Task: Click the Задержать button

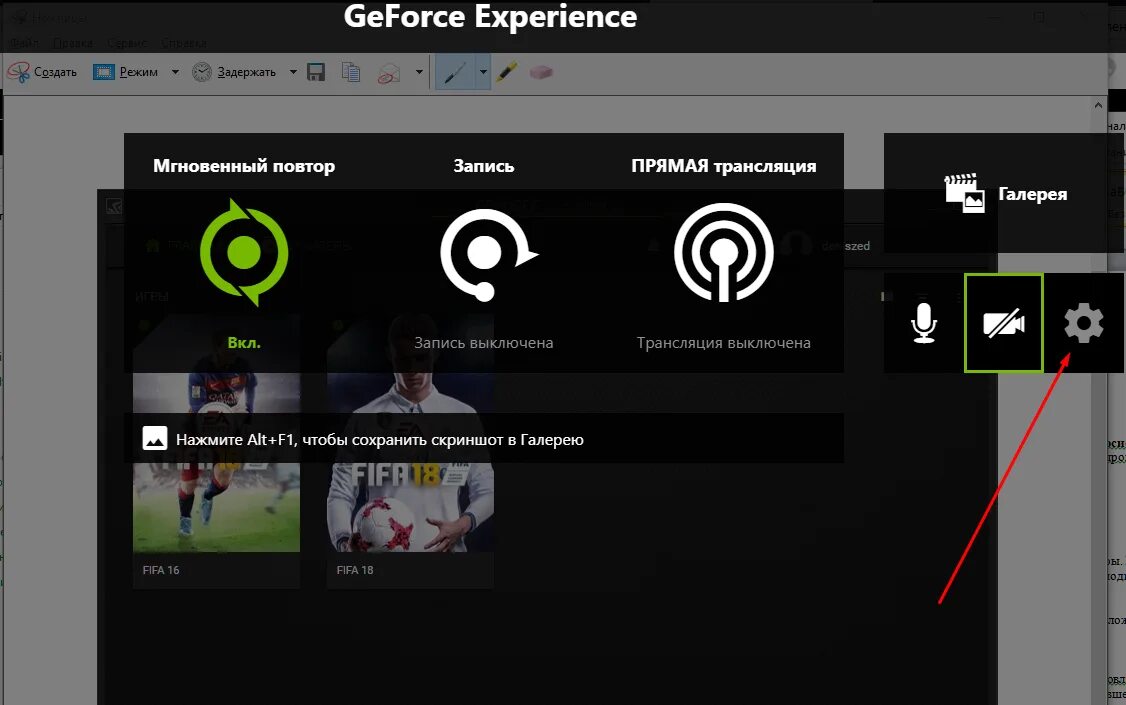Action: [x=234, y=72]
